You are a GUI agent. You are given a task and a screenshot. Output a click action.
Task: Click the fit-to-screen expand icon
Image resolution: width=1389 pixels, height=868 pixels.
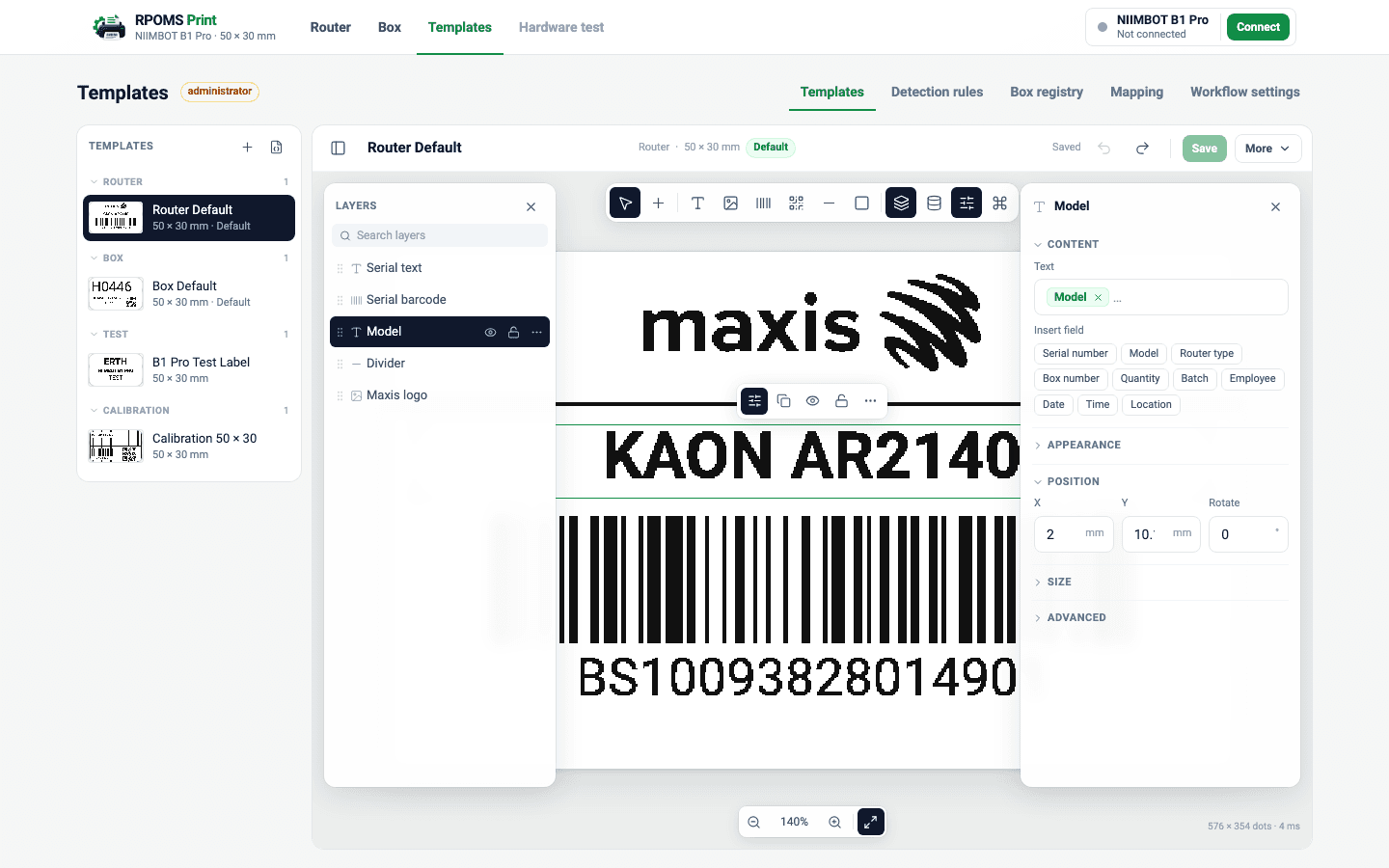(870, 822)
